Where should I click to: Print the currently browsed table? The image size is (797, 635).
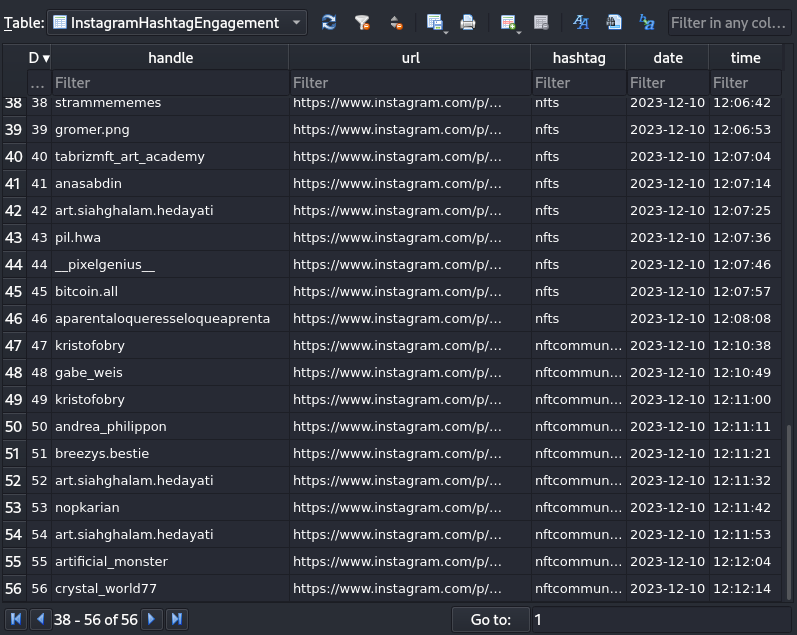[468, 22]
